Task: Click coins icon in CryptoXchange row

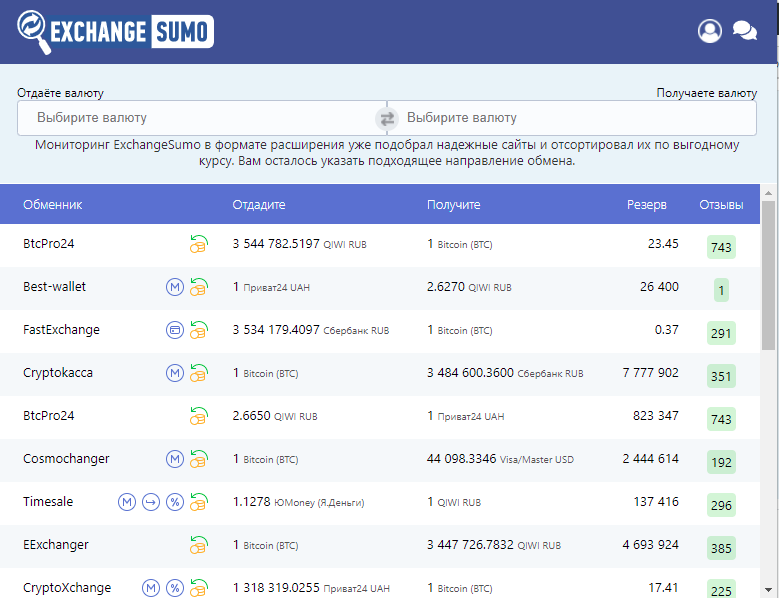Action: (199, 588)
